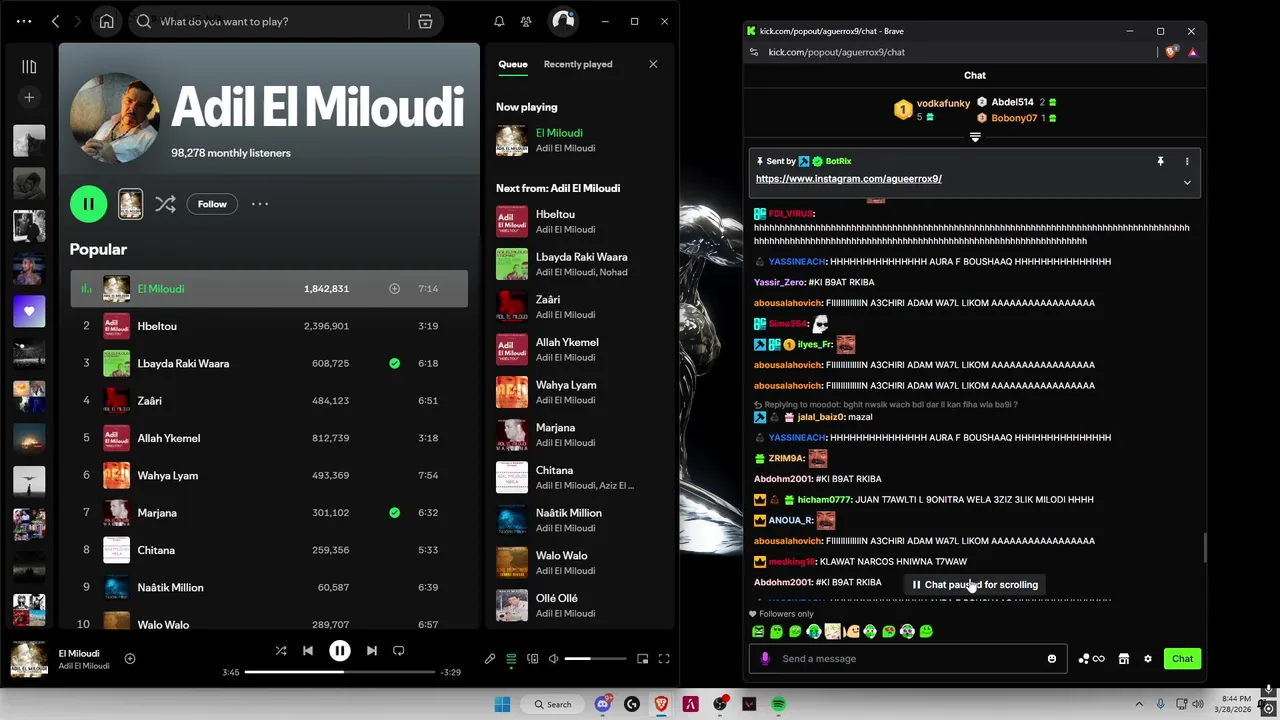Open Connect to a device icon
Viewport: 1280px width, 720px height.
tap(532, 659)
